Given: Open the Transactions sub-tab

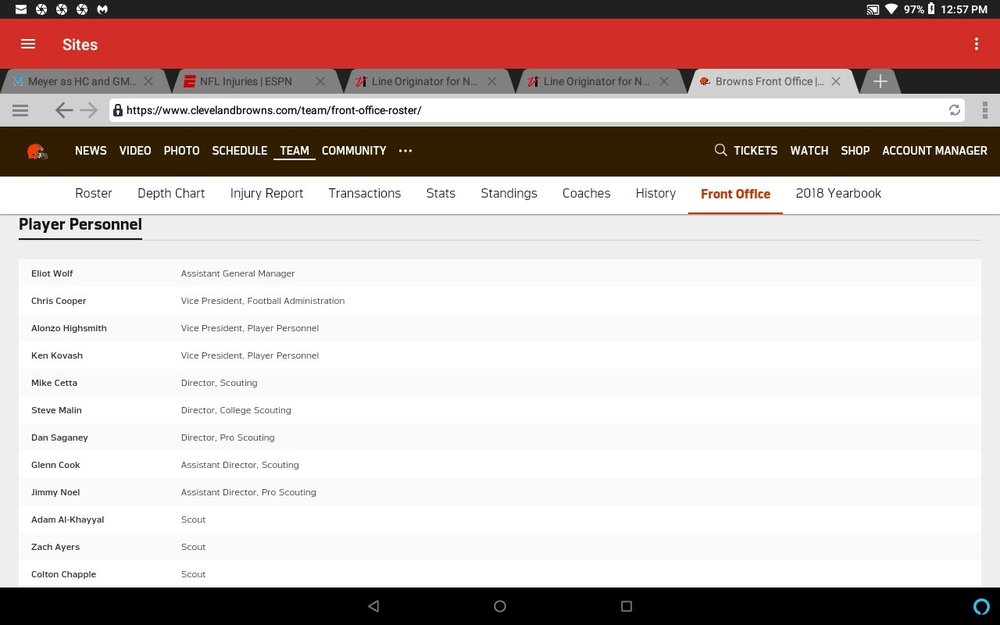Looking at the screenshot, I should [365, 193].
